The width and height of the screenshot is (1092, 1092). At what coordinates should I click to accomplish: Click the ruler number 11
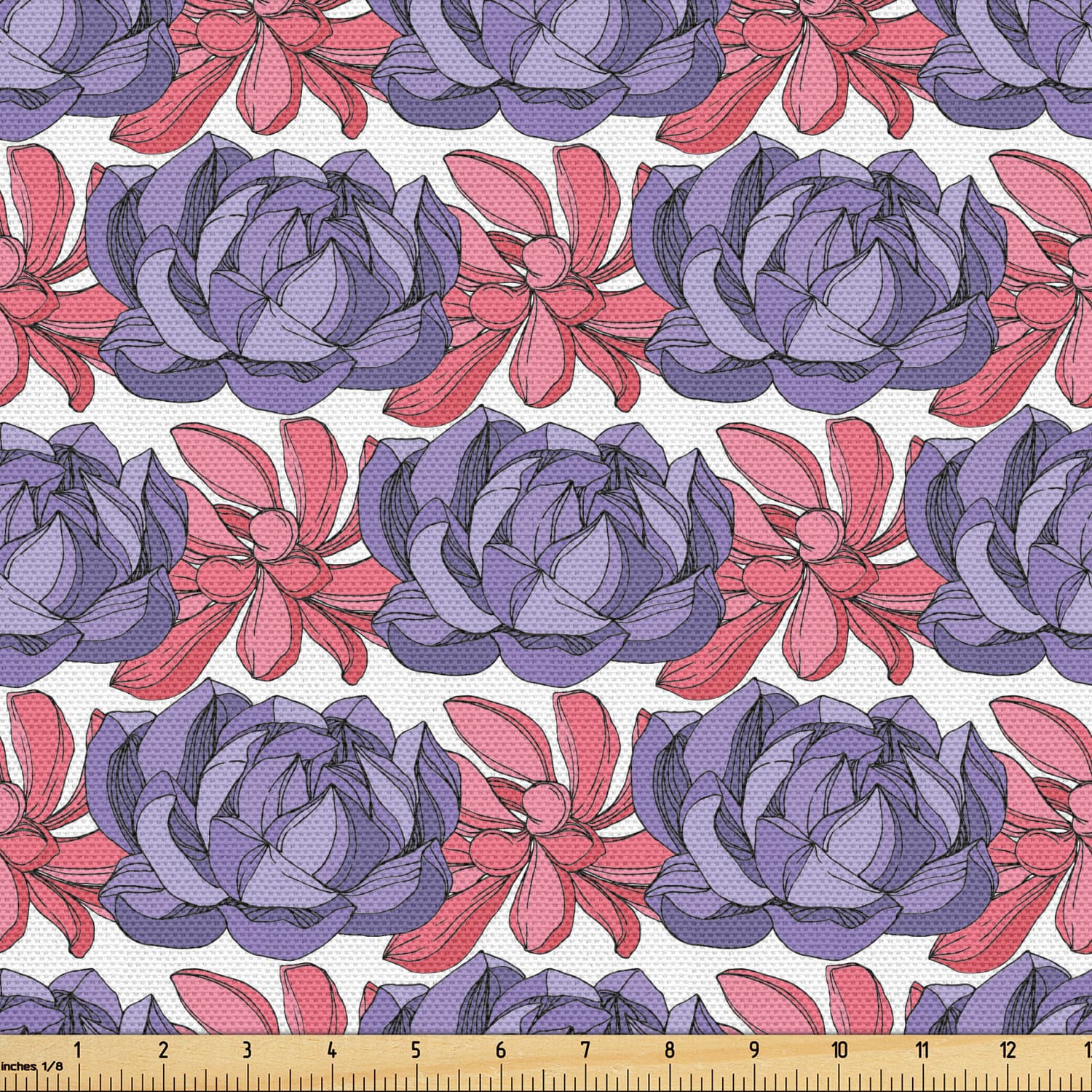click(x=923, y=1050)
